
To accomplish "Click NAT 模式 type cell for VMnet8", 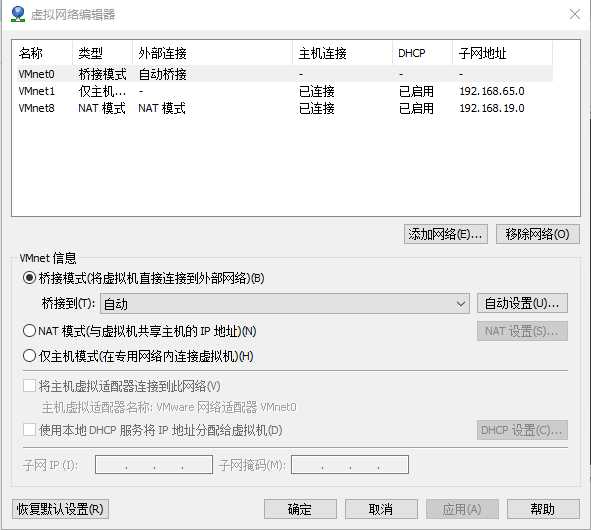I will click(102, 109).
